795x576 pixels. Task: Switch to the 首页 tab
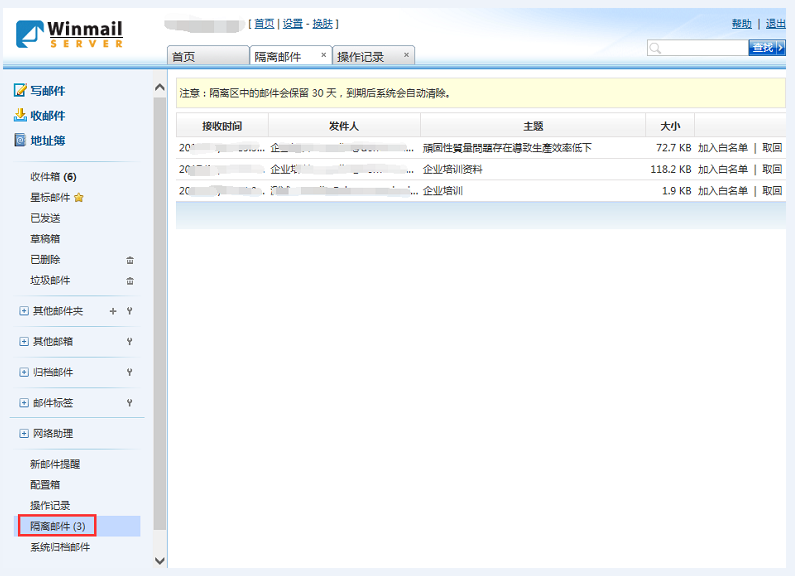pos(208,56)
